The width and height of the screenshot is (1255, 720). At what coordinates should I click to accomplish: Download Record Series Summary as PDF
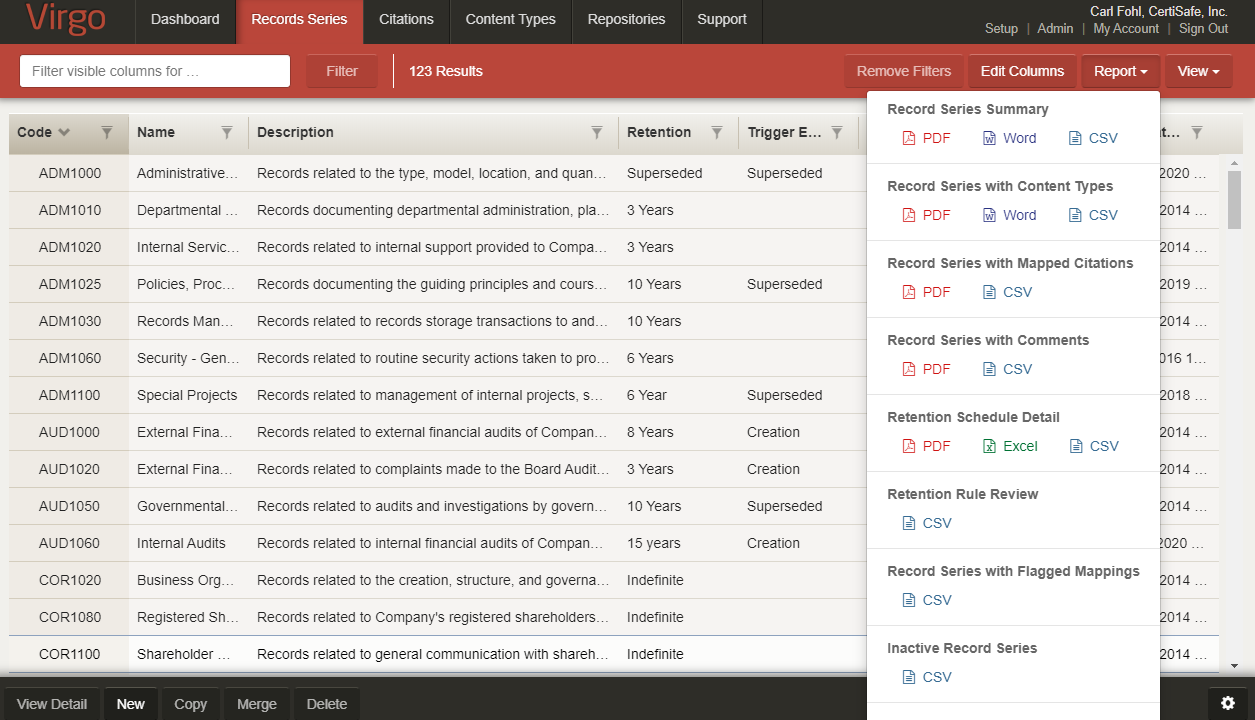pyautogui.click(x=926, y=138)
